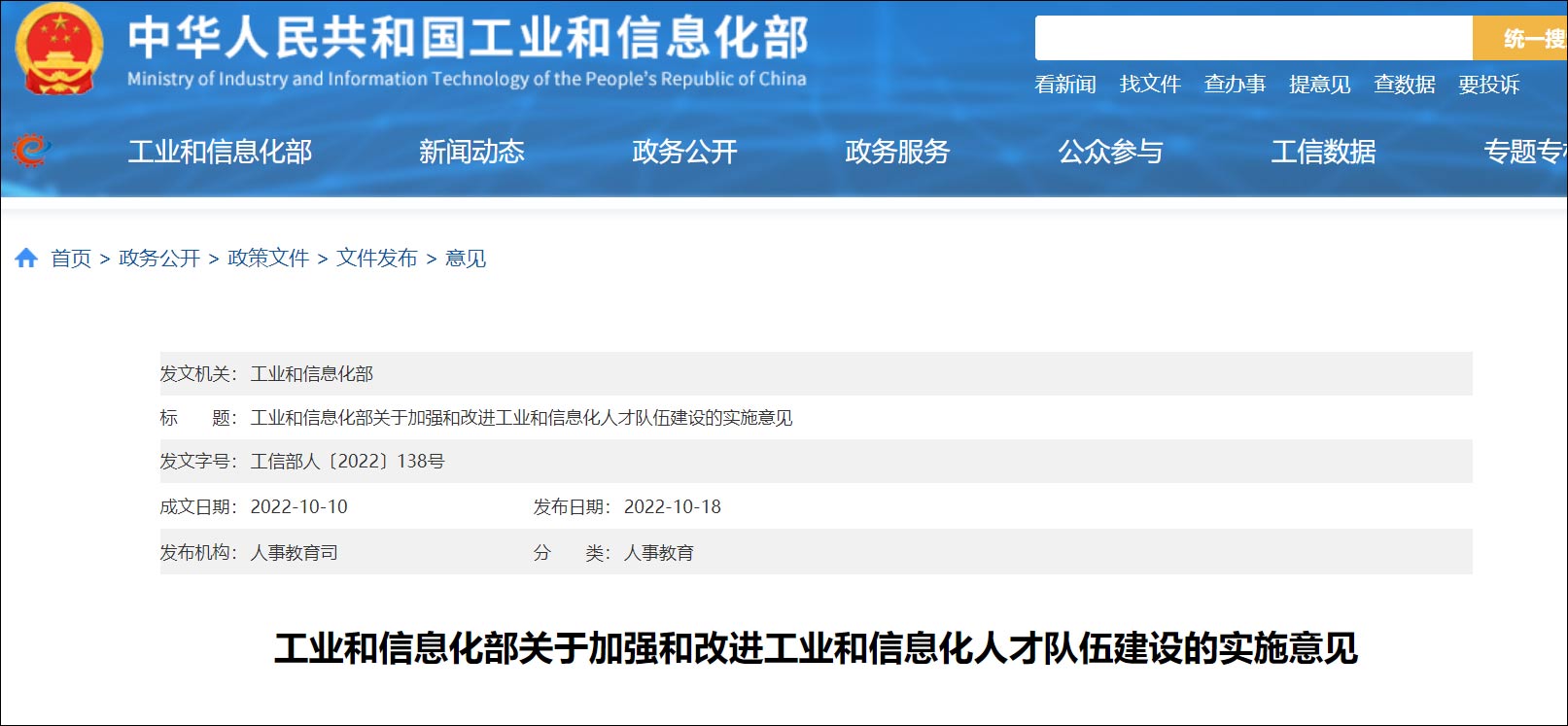Click 分类 value 人事教育

pos(659,553)
